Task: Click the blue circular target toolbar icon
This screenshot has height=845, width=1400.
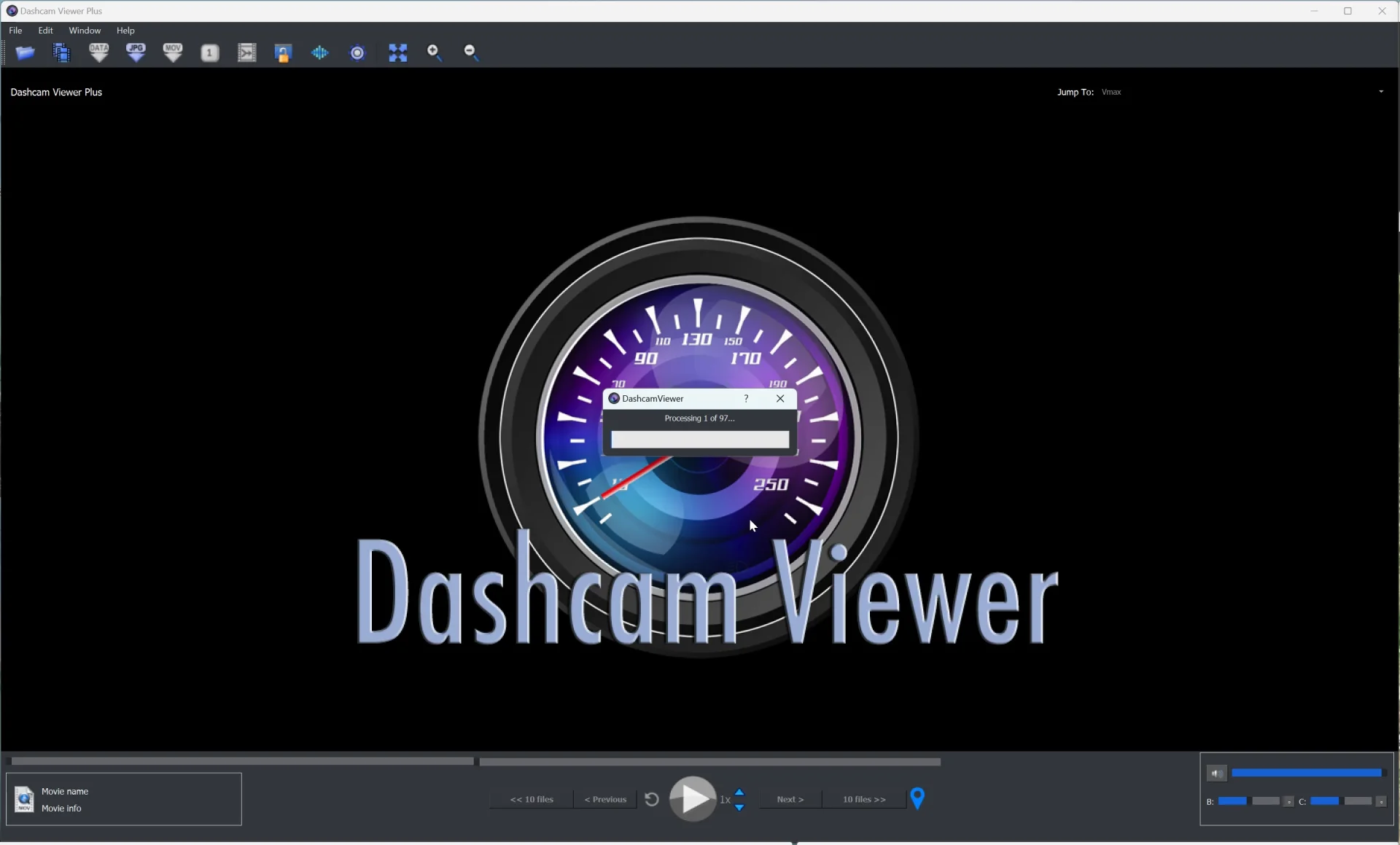Action: [357, 52]
